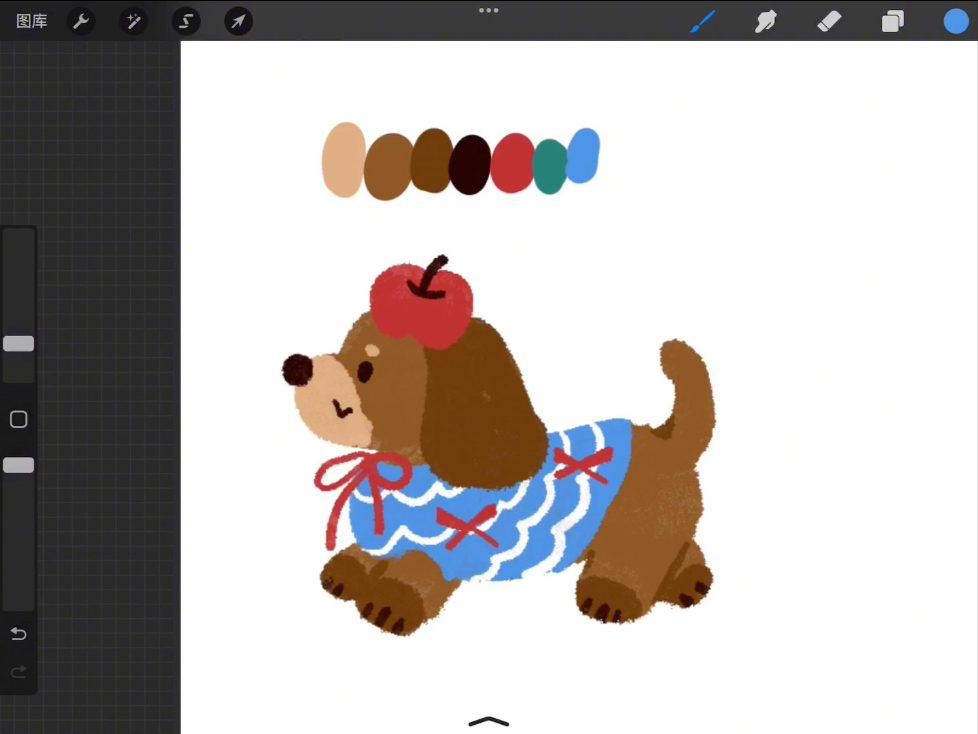
Task: Tap the three-dot multitasking menu
Action: (x=488, y=10)
